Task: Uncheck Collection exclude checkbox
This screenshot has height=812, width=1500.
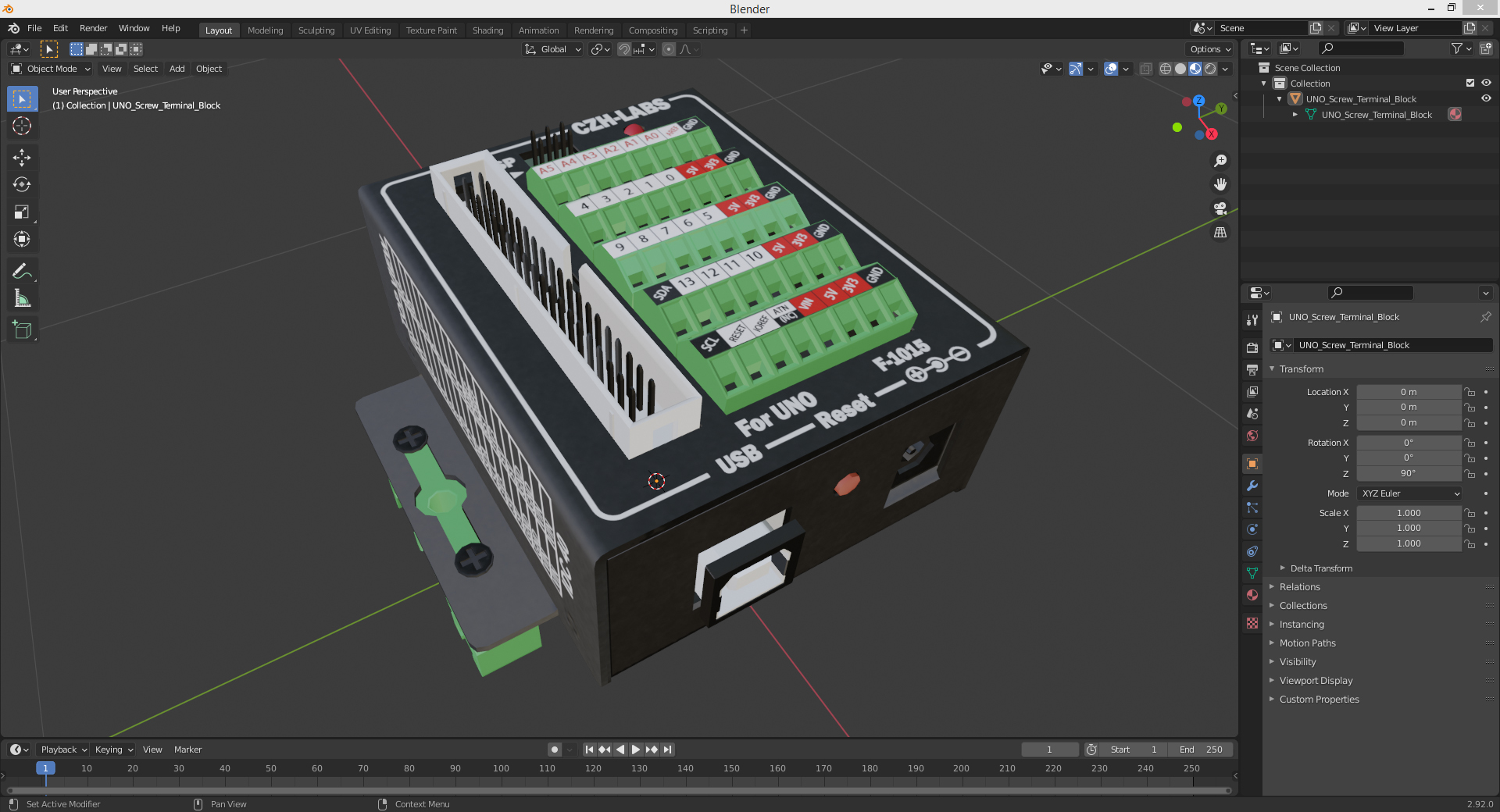Action: tap(1470, 84)
